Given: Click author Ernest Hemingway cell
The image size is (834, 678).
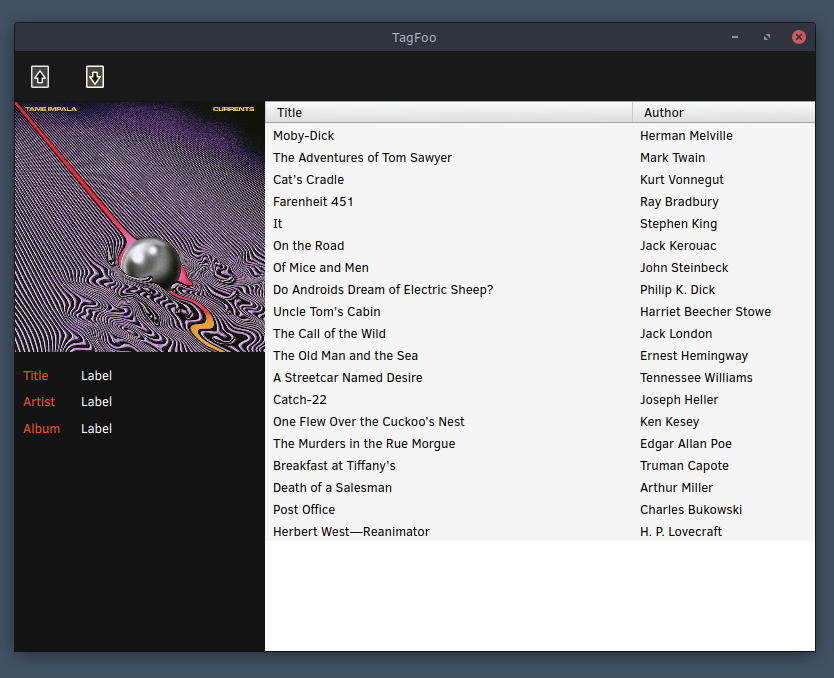Looking at the screenshot, I should [x=694, y=356].
